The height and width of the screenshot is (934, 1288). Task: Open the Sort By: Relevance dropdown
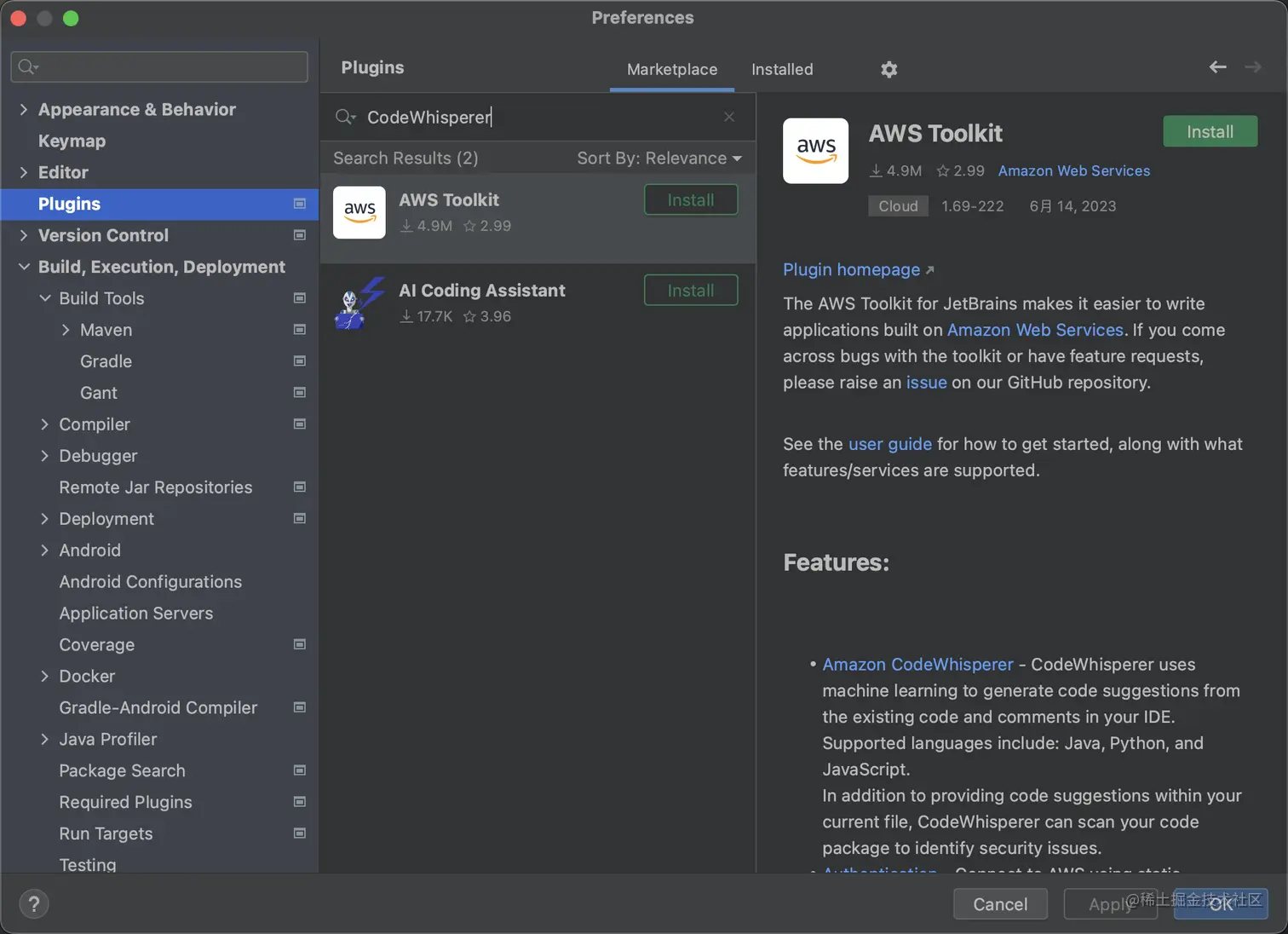point(659,159)
